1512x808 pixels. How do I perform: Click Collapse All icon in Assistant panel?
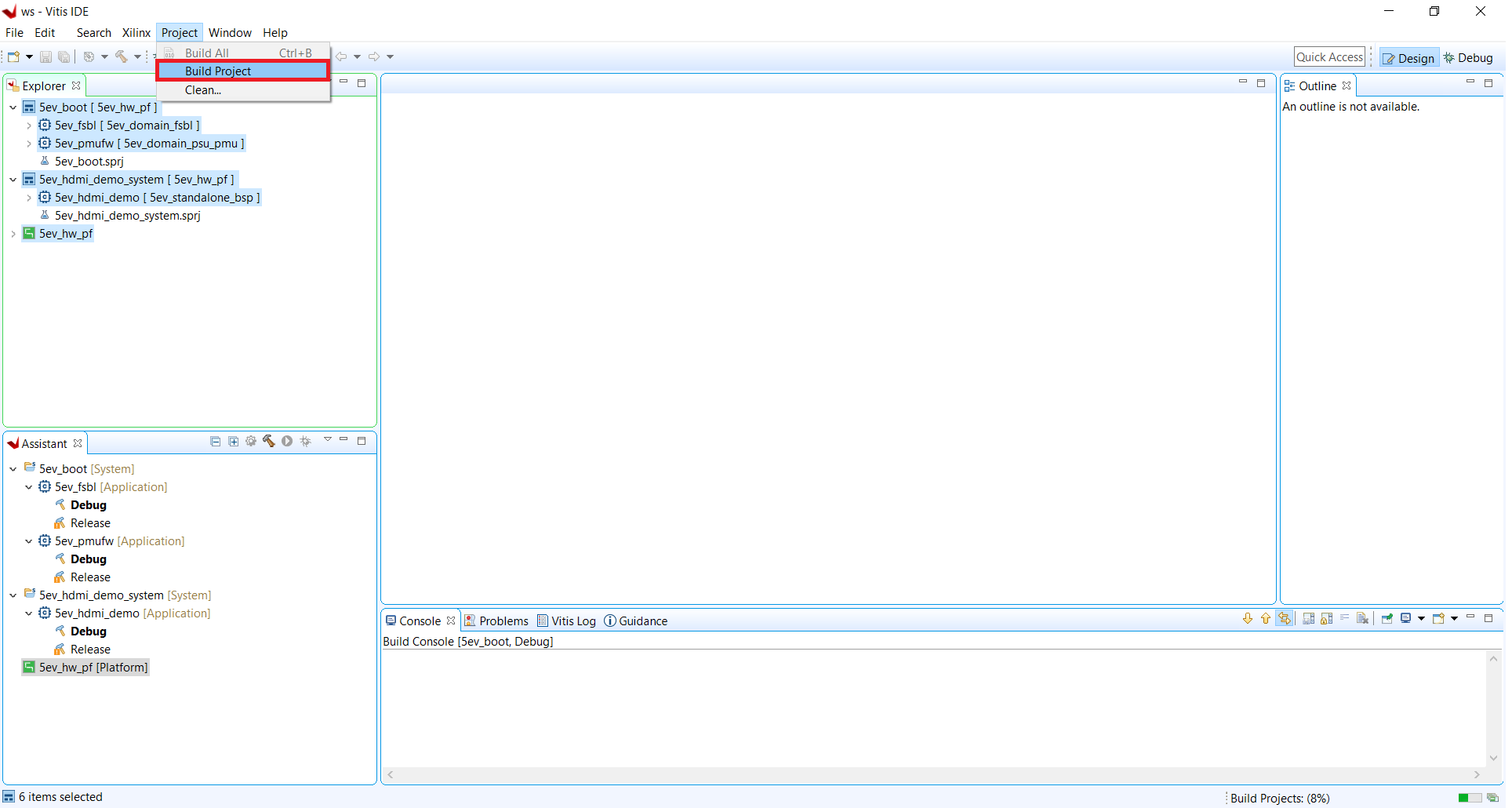(216, 442)
